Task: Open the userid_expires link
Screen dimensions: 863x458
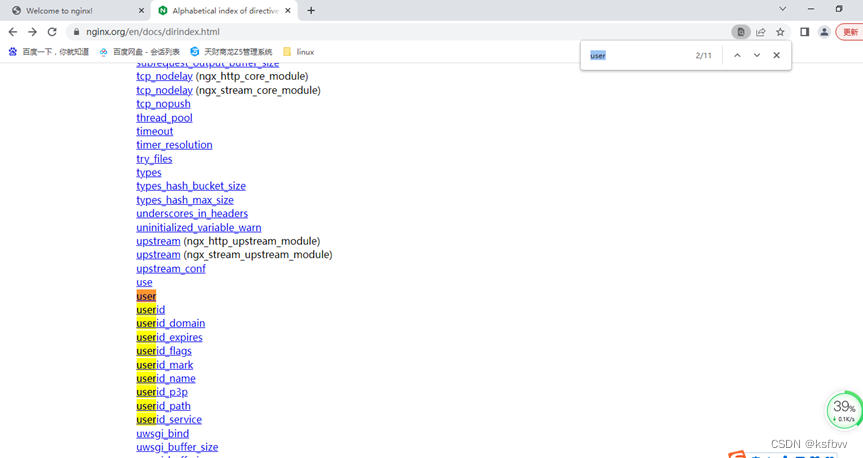Action: tap(170, 337)
